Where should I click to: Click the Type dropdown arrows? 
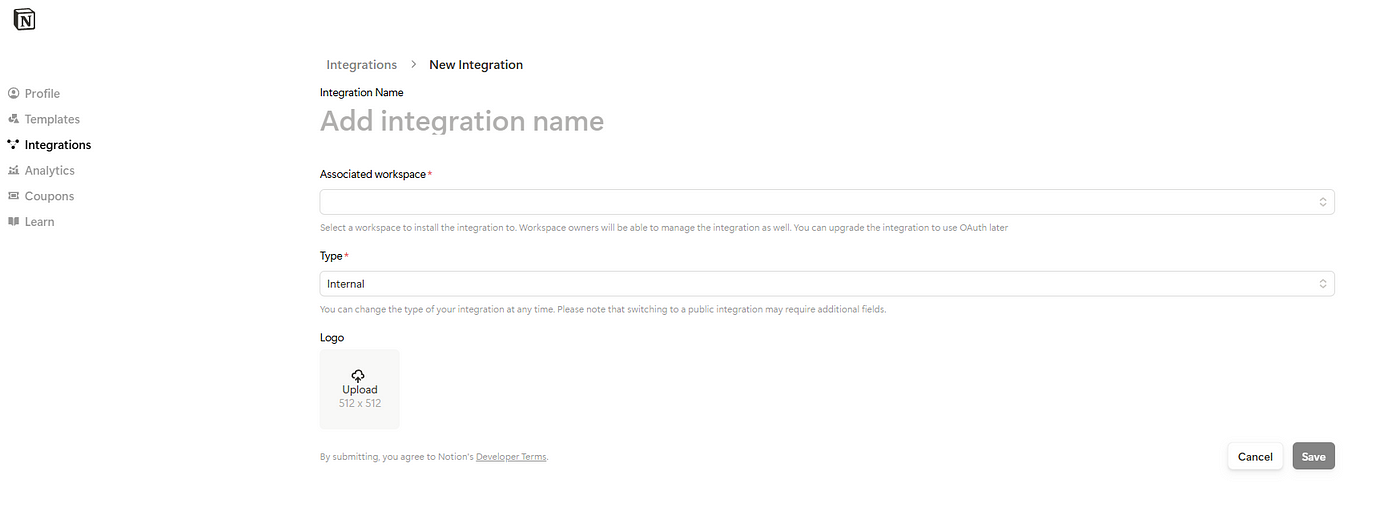pyautogui.click(x=1323, y=284)
